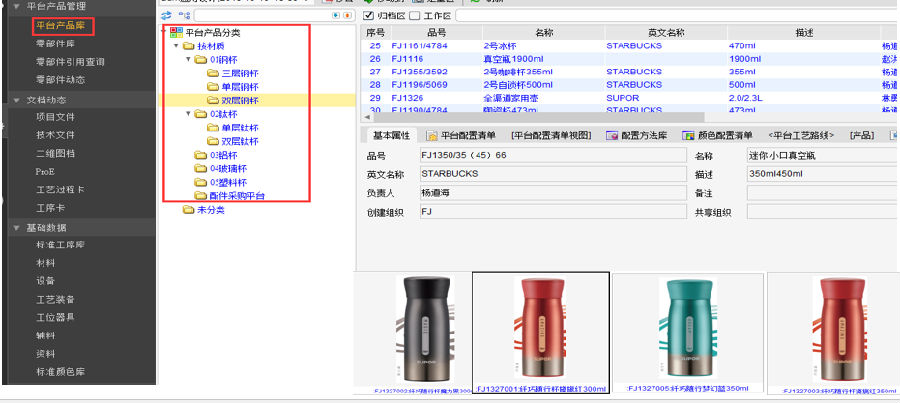Click the color grid icon on 颜色配置清单 tab
Screen dimensions: 900x403
coord(688,135)
